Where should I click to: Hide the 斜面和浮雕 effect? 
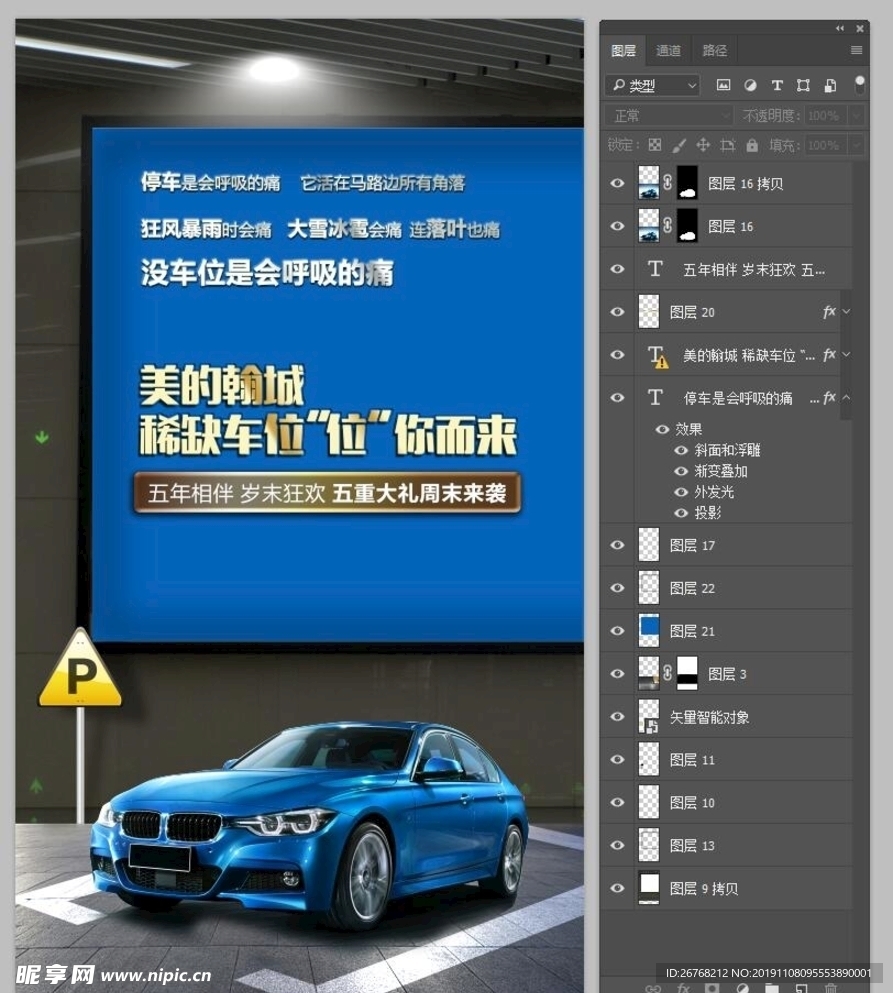(x=681, y=450)
